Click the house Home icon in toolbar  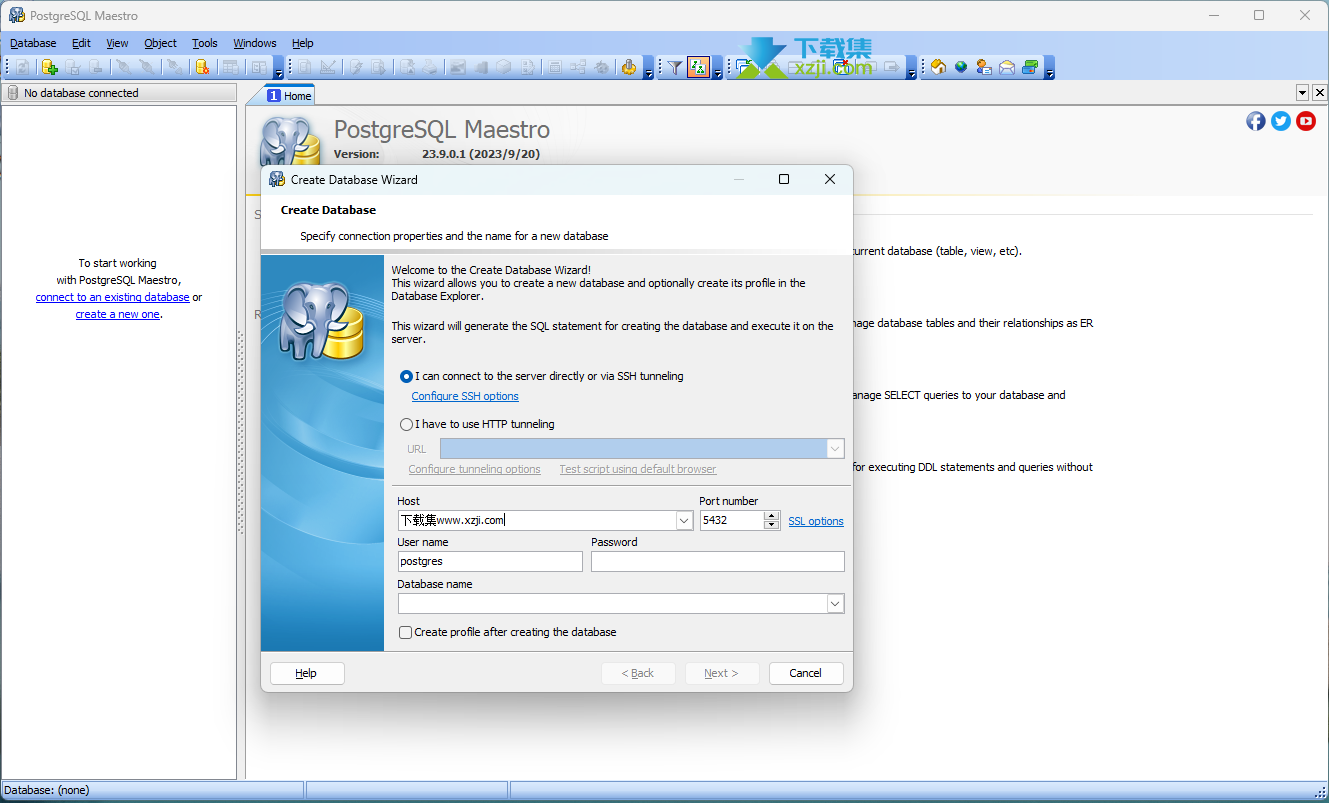pyautogui.click(x=938, y=67)
